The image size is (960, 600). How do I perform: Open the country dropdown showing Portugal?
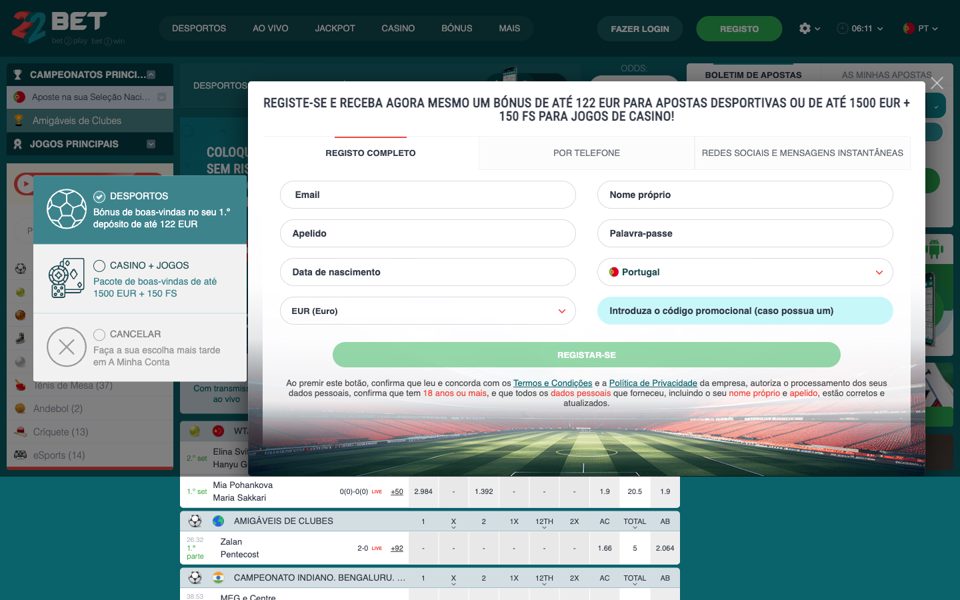(x=744, y=272)
